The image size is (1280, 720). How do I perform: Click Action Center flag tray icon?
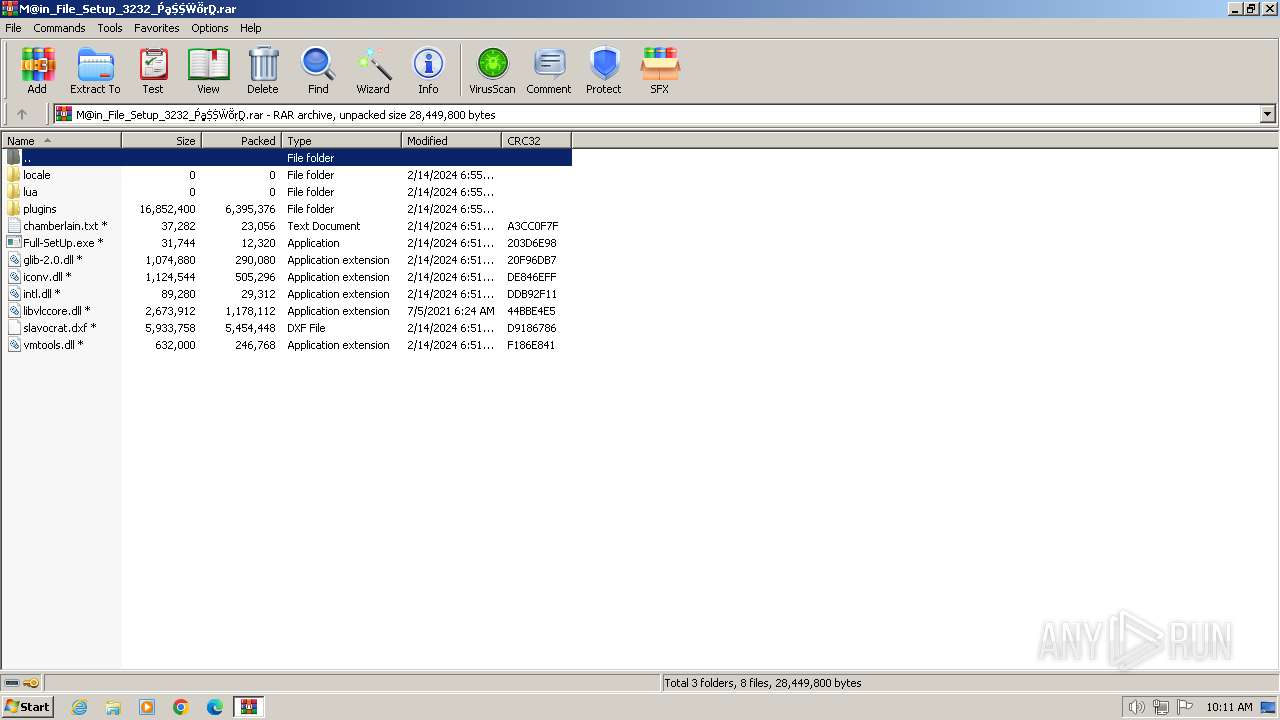tap(1185, 707)
